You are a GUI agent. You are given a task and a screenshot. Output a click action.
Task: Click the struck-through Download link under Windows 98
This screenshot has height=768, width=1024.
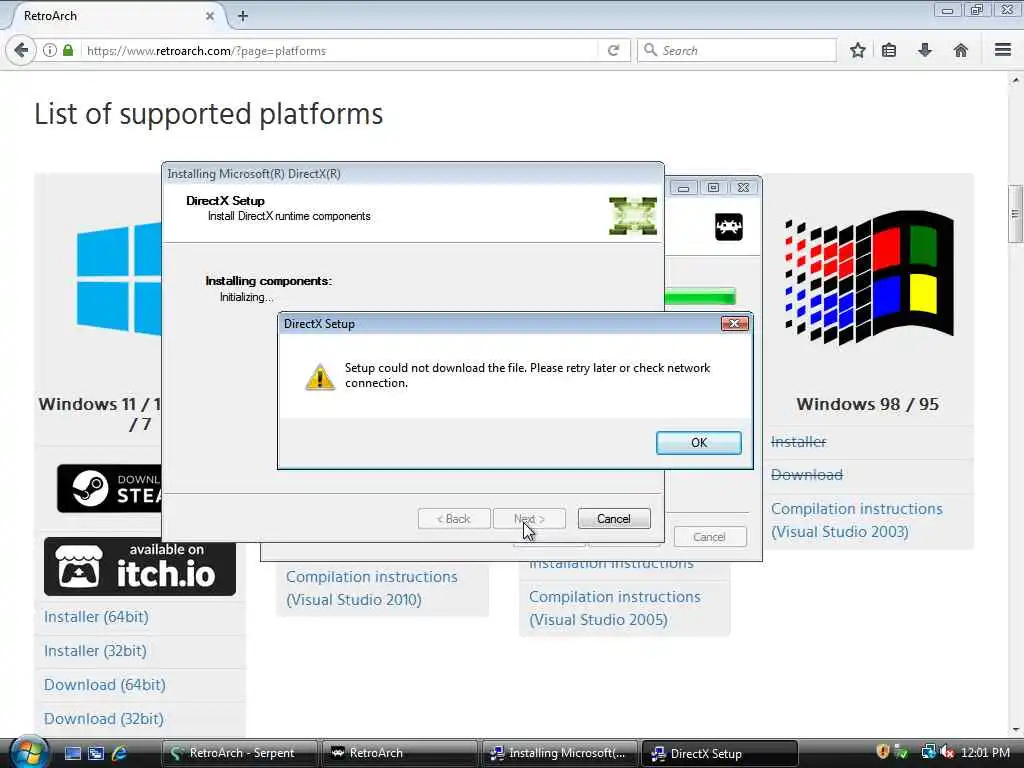807,475
